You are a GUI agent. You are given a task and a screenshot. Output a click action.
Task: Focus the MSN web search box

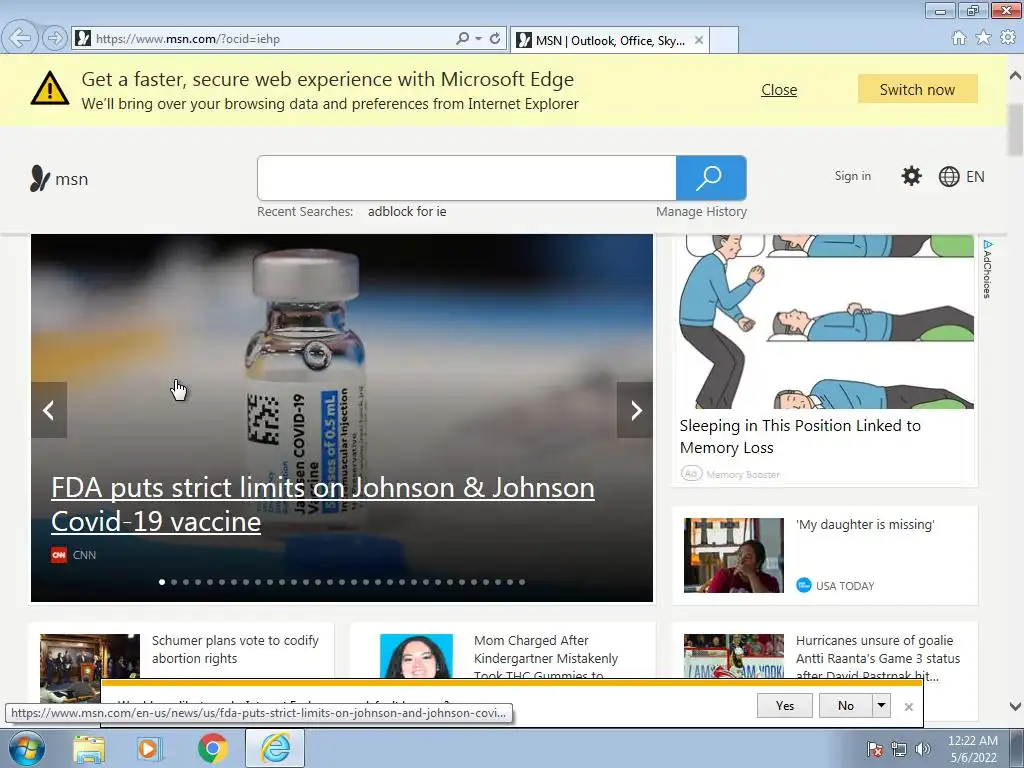tap(467, 178)
